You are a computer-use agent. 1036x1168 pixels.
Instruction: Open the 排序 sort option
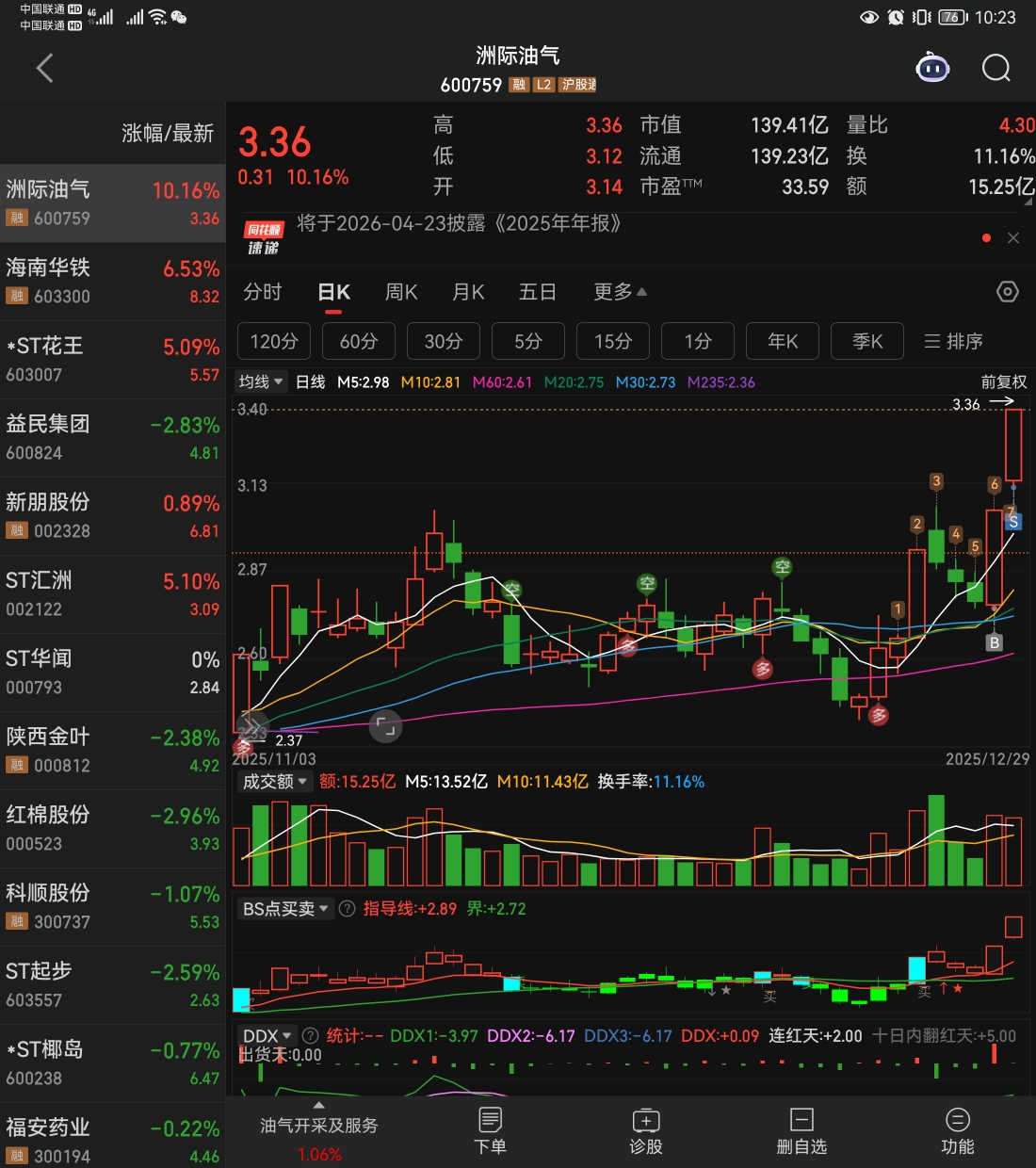tap(953, 341)
